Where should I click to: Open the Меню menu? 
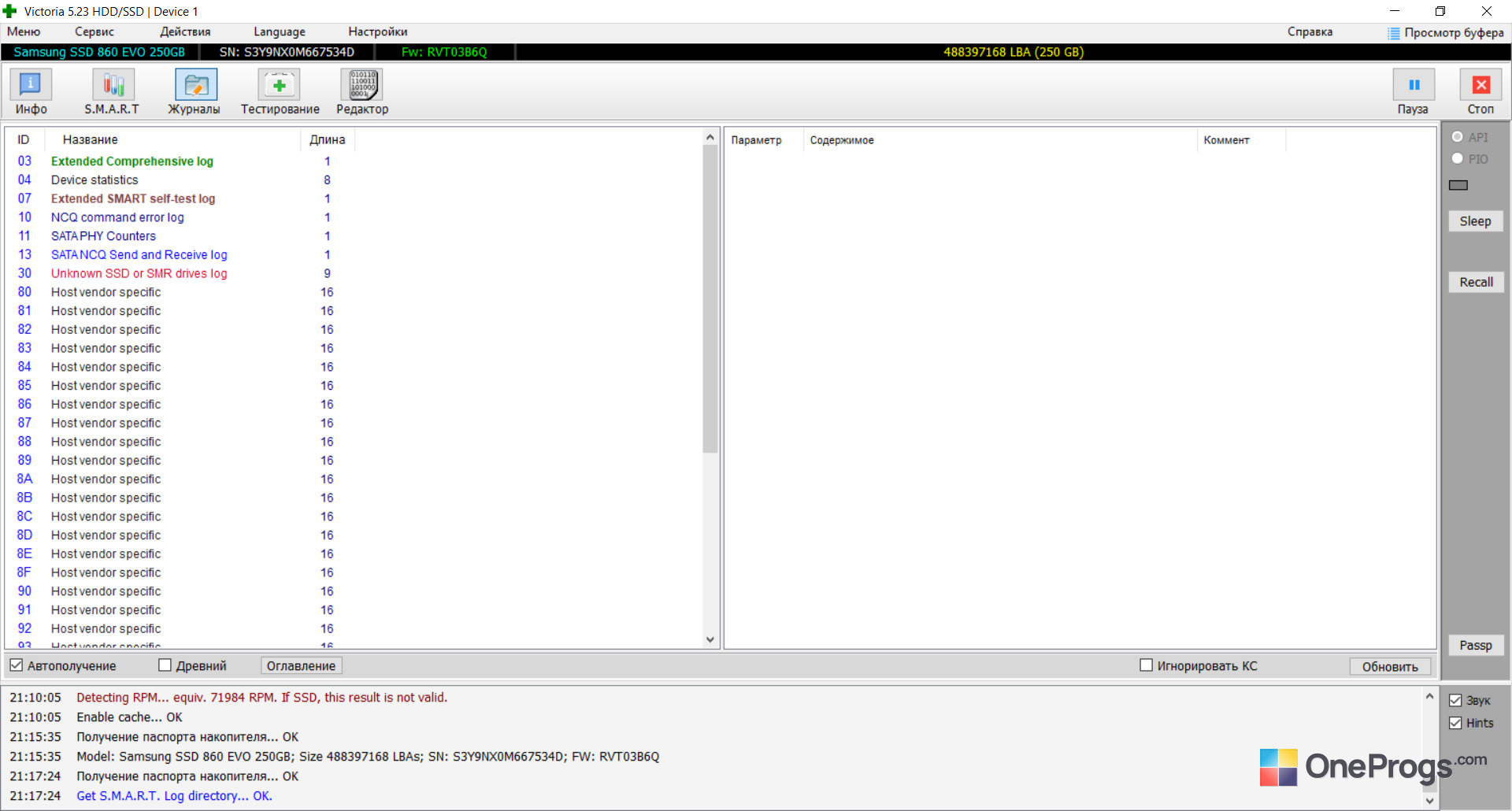point(24,31)
